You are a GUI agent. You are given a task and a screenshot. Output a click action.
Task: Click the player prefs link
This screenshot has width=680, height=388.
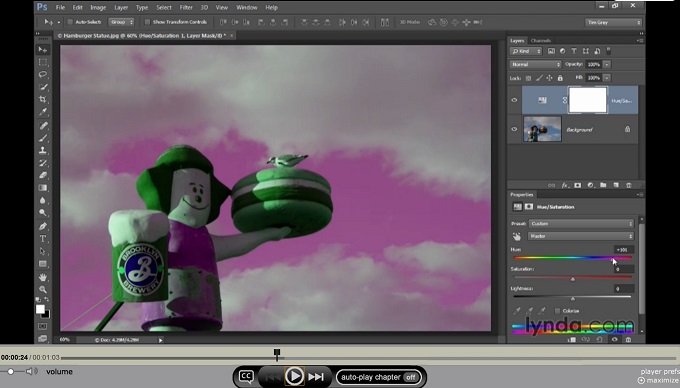[x=660, y=372]
